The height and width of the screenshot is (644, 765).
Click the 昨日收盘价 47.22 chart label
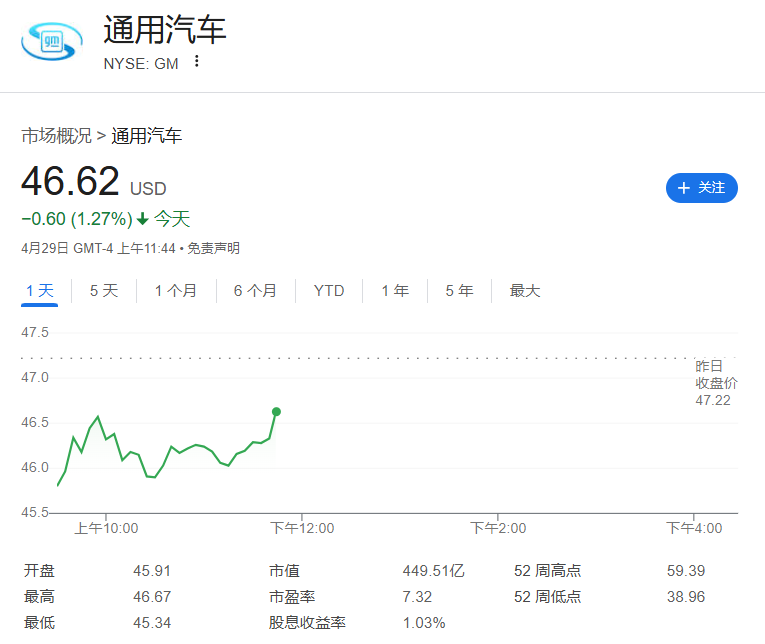pos(716,383)
